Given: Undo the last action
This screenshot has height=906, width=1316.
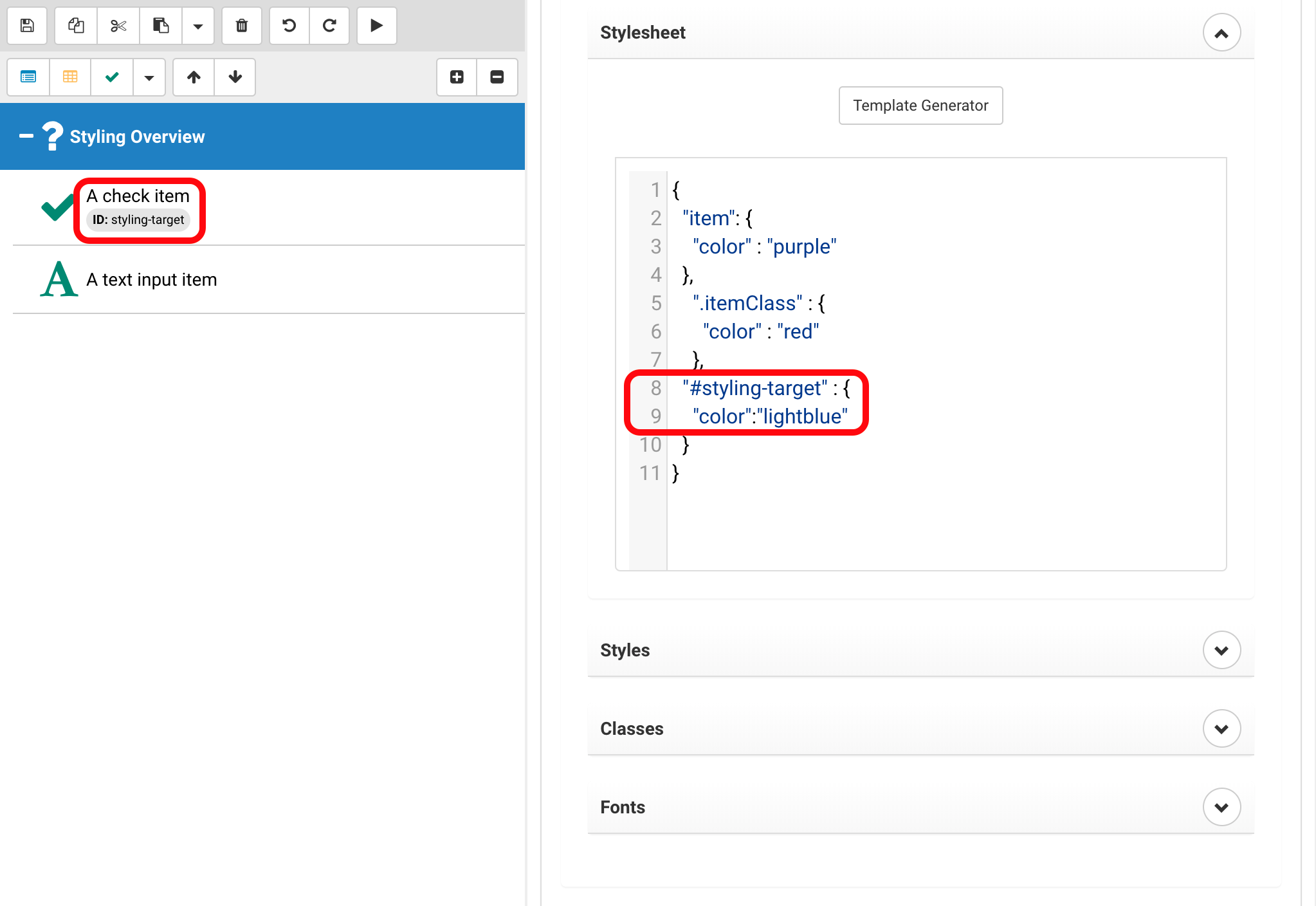Looking at the screenshot, I should pos(289,26).
